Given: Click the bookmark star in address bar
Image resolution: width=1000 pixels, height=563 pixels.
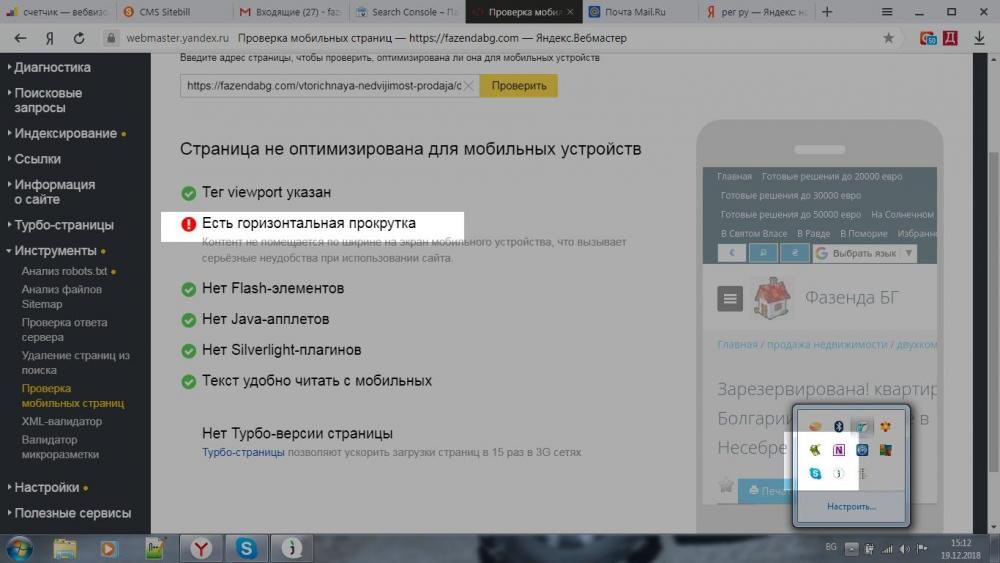Looking at the screenshot, I should click(x=888, y=38).
